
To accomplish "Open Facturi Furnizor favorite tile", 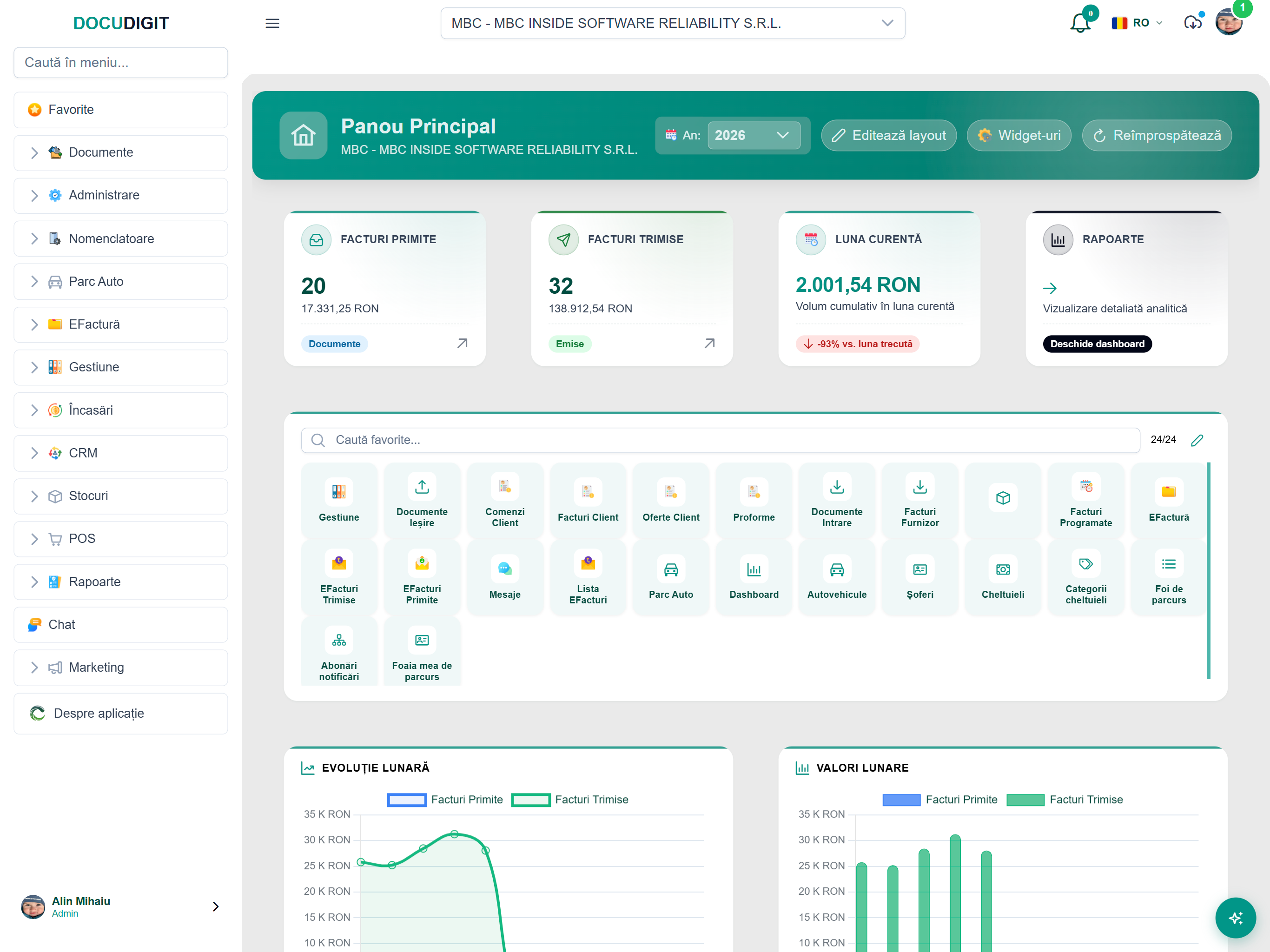I will pos(920,500).
